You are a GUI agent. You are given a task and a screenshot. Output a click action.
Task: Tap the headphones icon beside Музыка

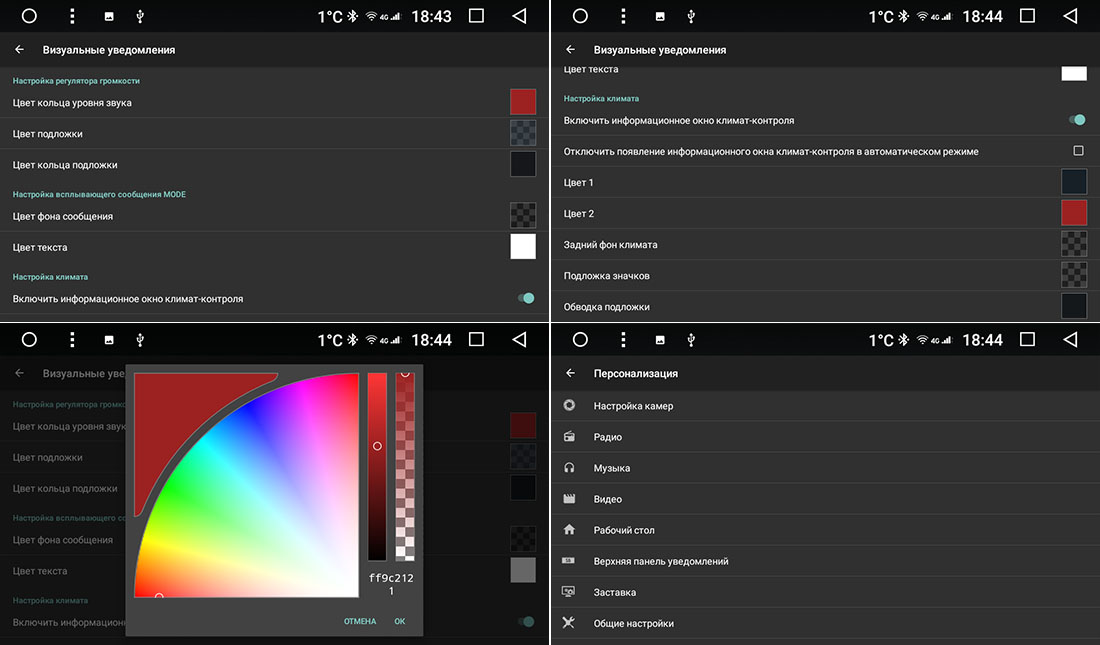click(569, 467)
